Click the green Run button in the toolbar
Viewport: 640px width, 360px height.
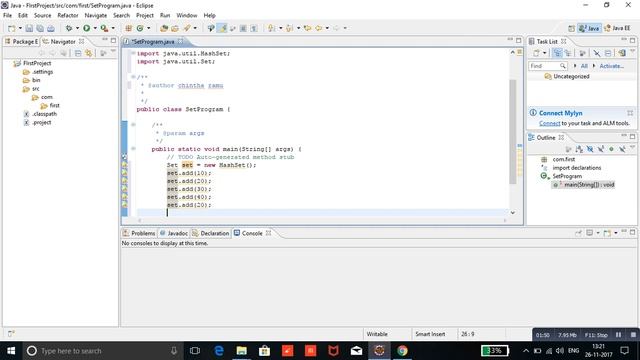87,28
